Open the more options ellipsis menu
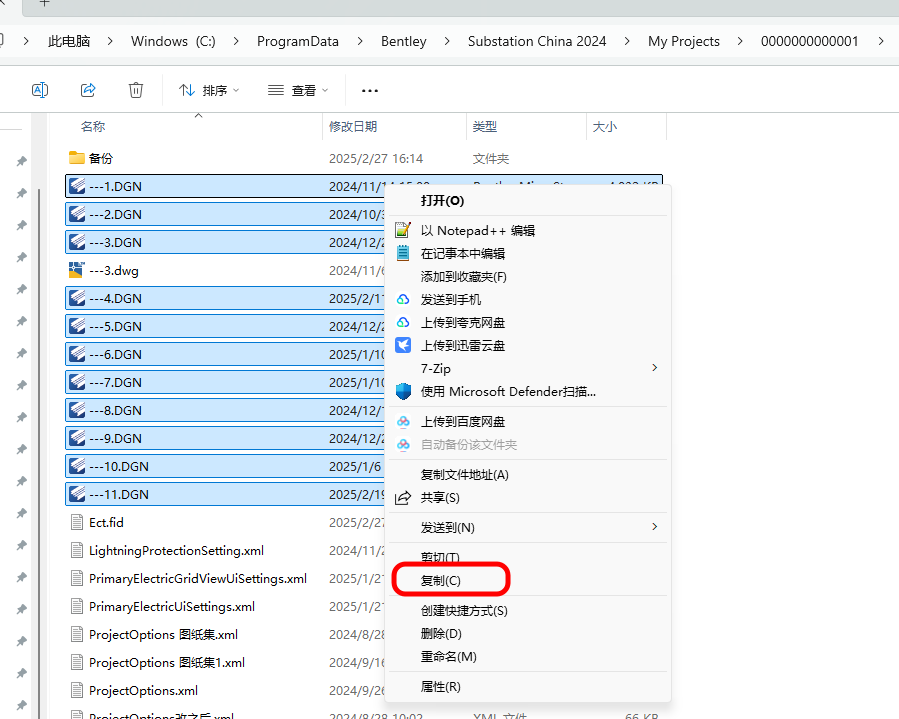This screenshot has width=899, height=719. (370, 91)
